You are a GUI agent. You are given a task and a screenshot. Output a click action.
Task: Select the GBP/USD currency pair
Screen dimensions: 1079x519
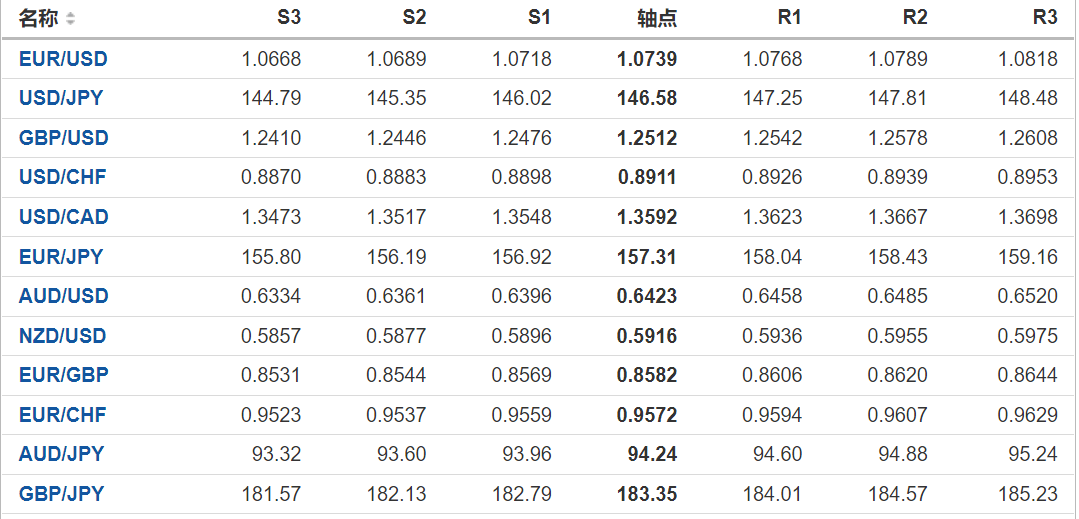point(63,138)
